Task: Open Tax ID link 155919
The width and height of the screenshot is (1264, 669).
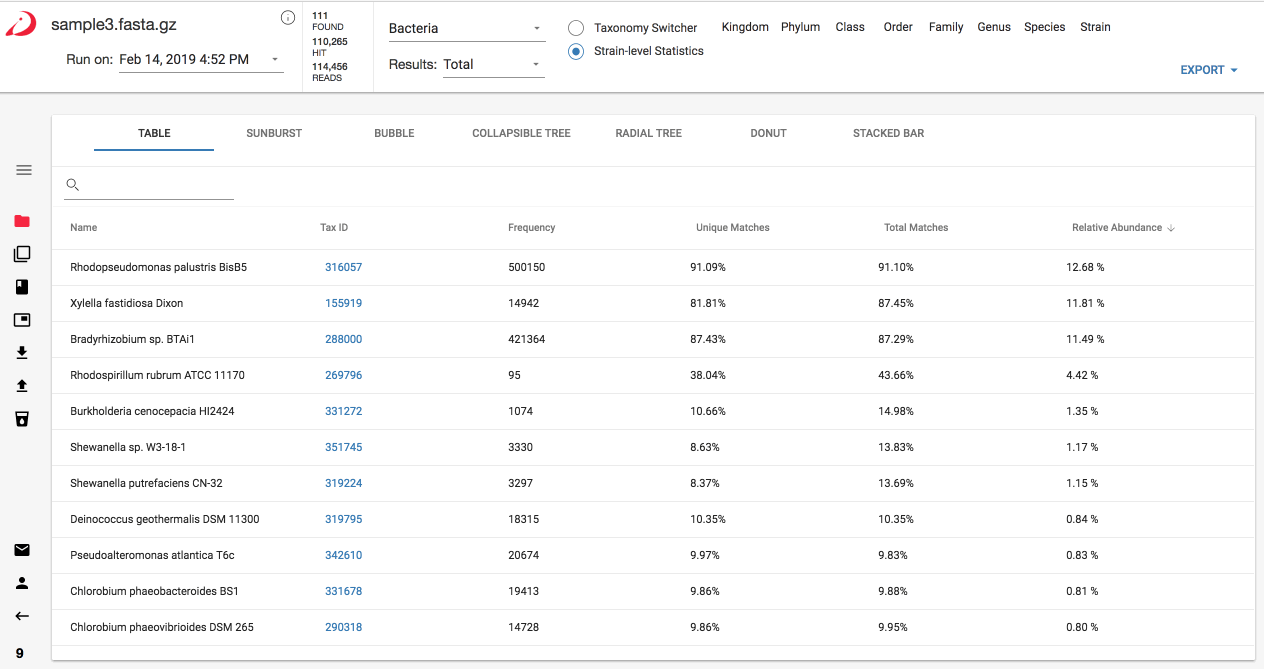Action: point(343,303)
